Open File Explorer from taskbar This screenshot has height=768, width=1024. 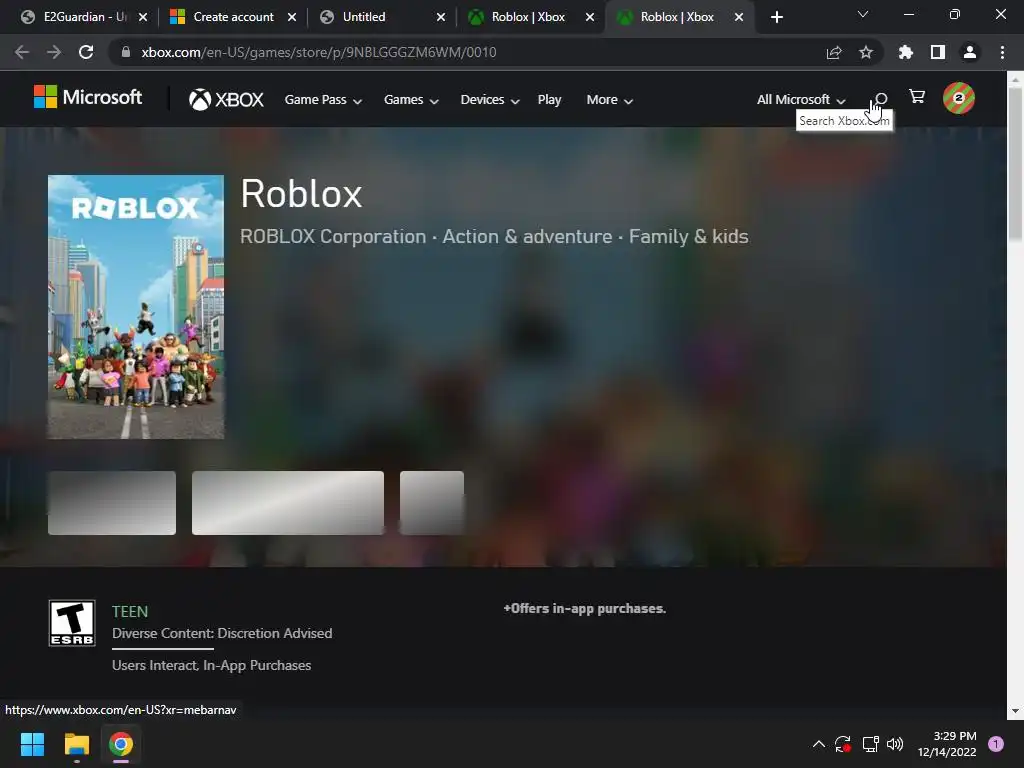point(76,744)
